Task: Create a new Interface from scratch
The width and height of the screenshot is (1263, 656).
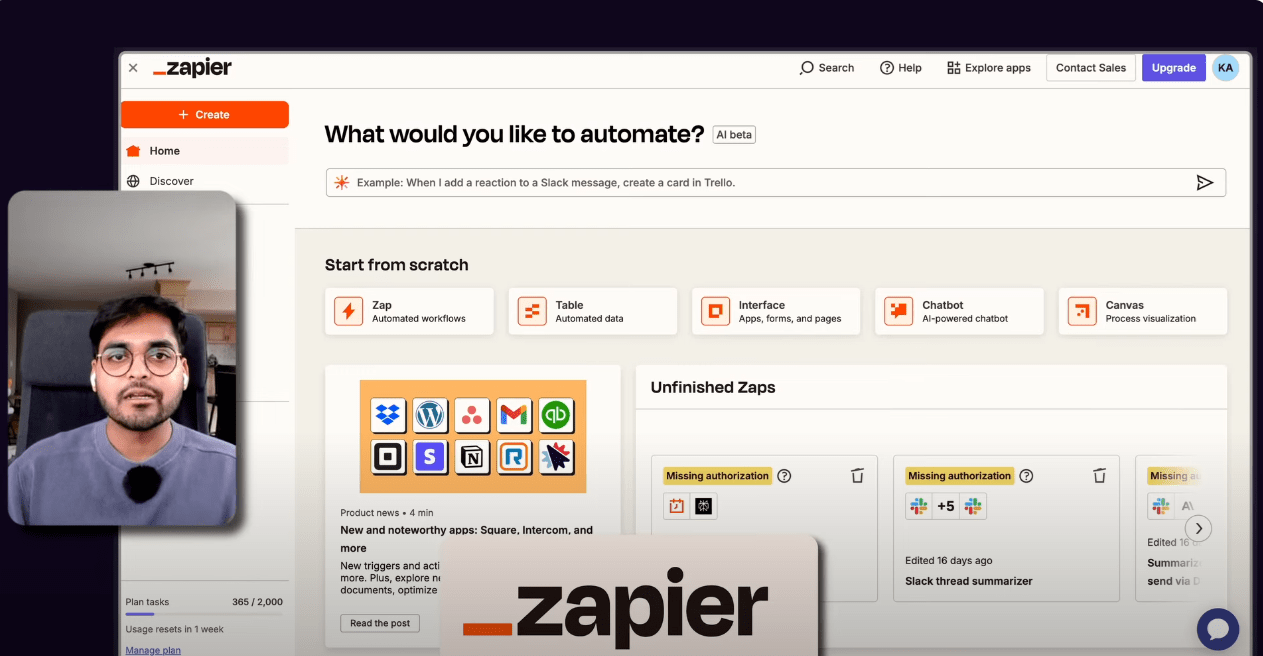Action: (x=776, y=311)
